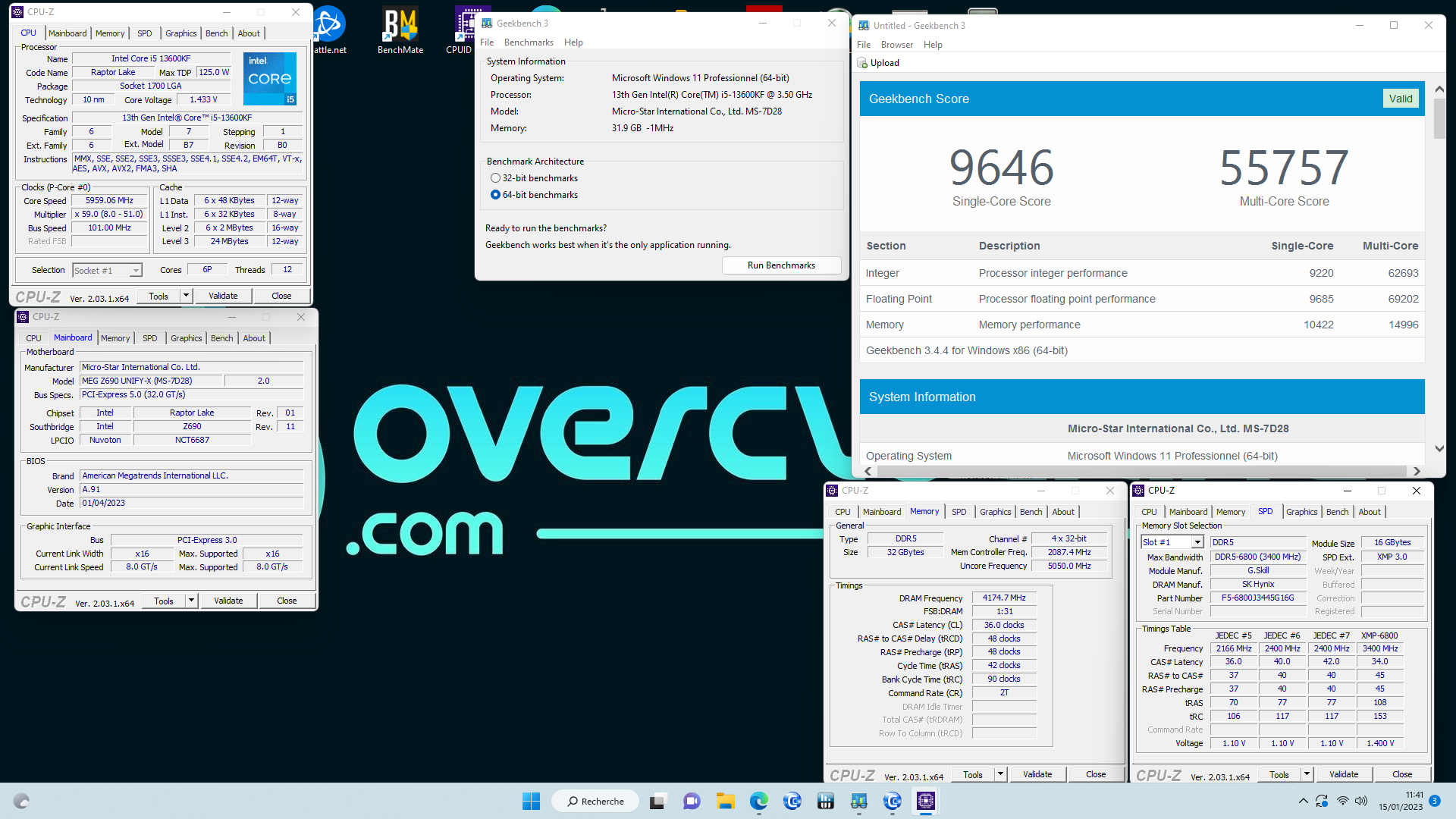Click the part number F5-6800J3445G16G
This screenshot has height=819, width=1456.
tap(1257, 598)
